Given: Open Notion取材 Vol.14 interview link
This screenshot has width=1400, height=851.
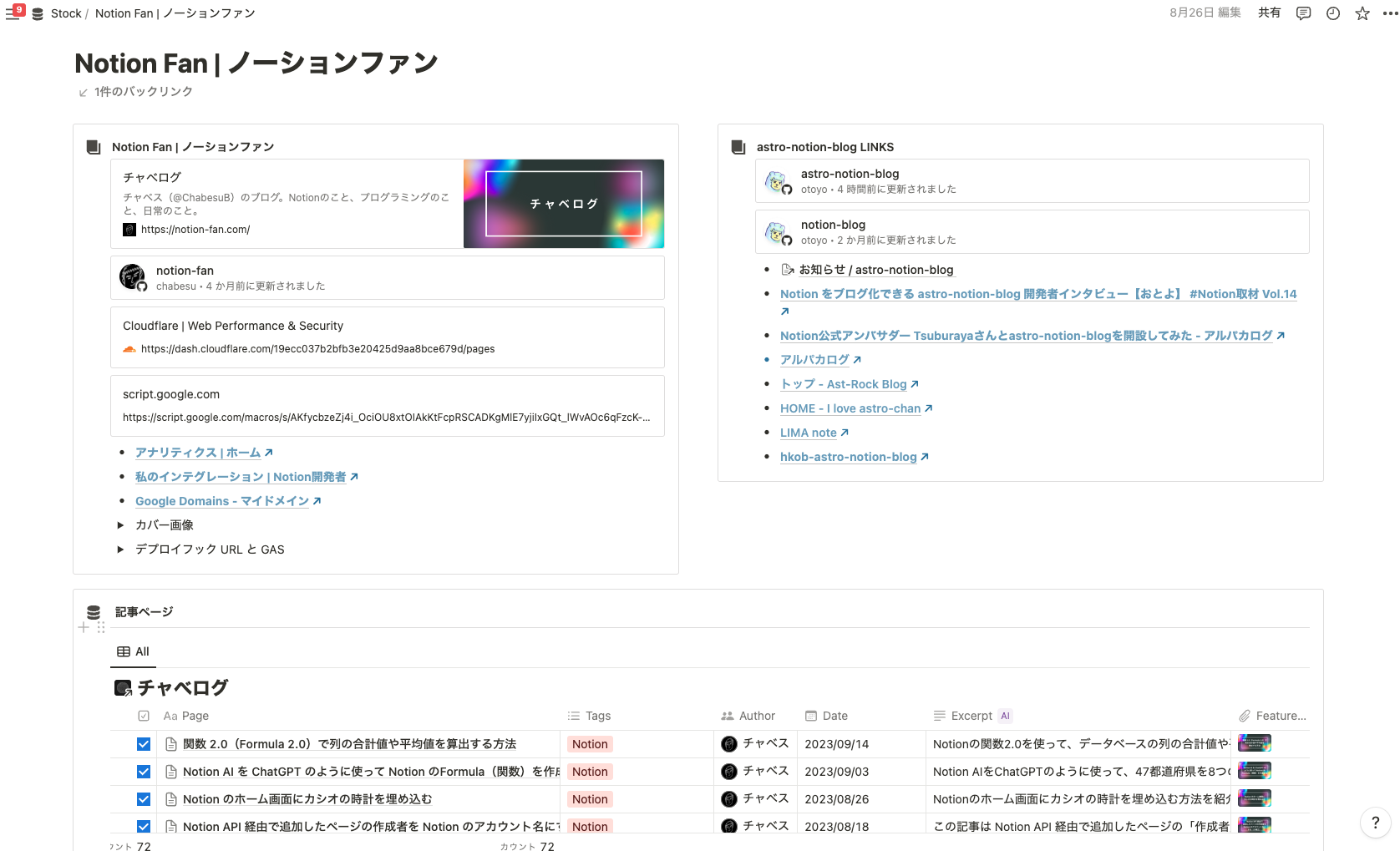Looking at the screenshot, I should click(x=1038, y=294).
